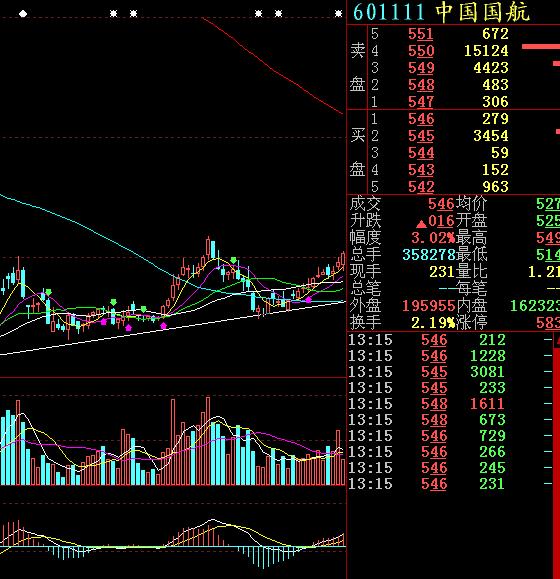
Task: Select the tick row with volume 3081
Action: coord(450,371)
